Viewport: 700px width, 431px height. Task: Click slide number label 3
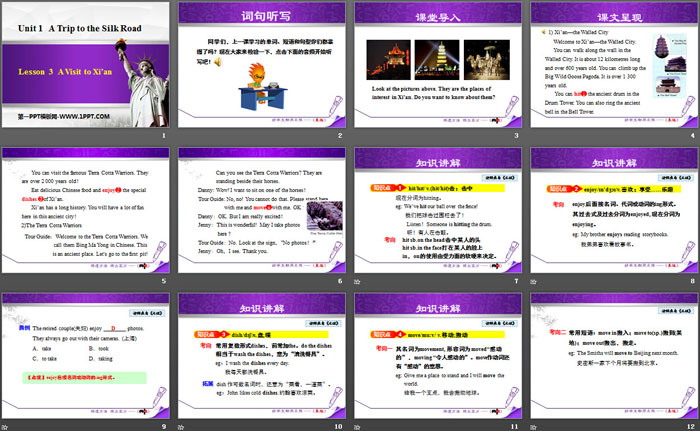(517, 135)
